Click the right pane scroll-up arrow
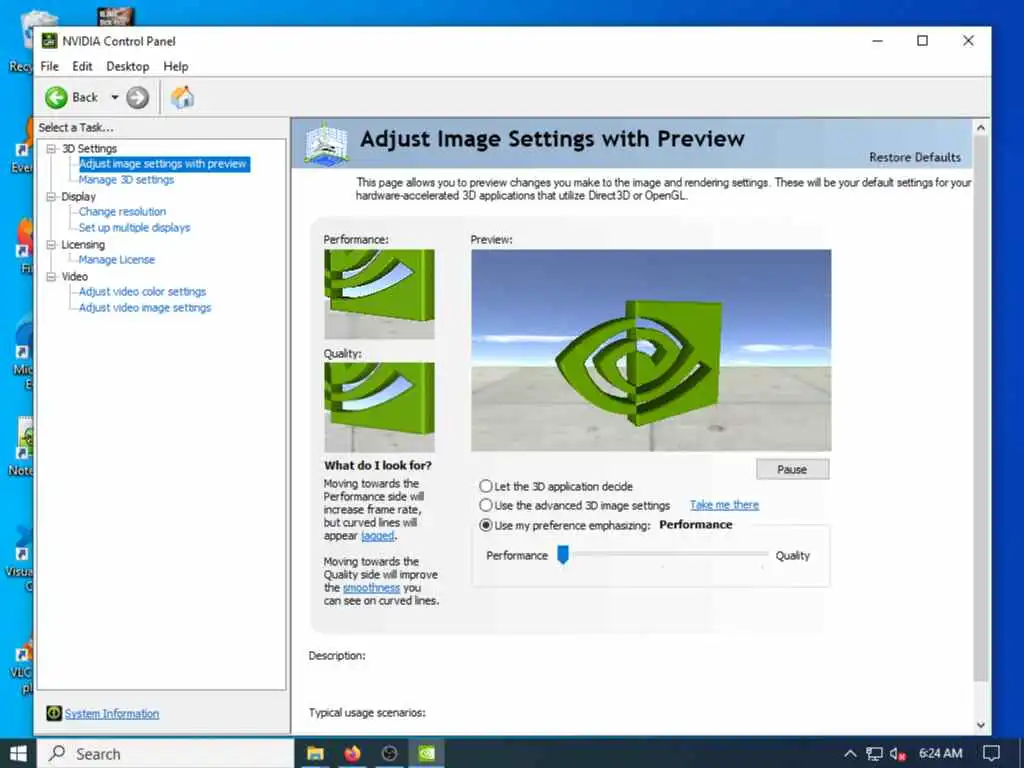This screenshot has width=1024, height=768. pos(980,128)
